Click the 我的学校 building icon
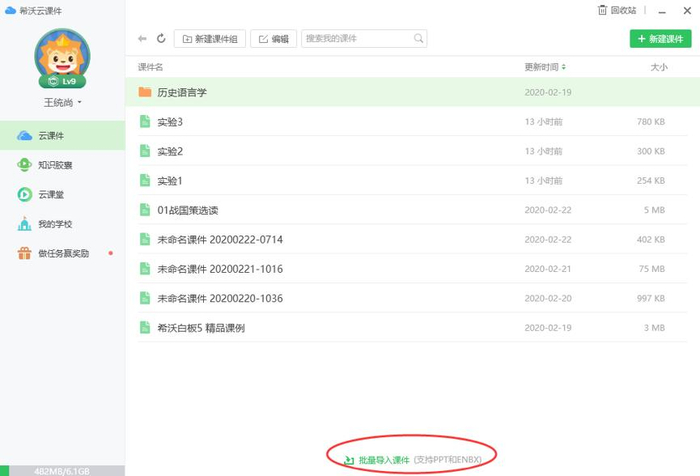Screen dimensions: 700x476 (25, 224)
